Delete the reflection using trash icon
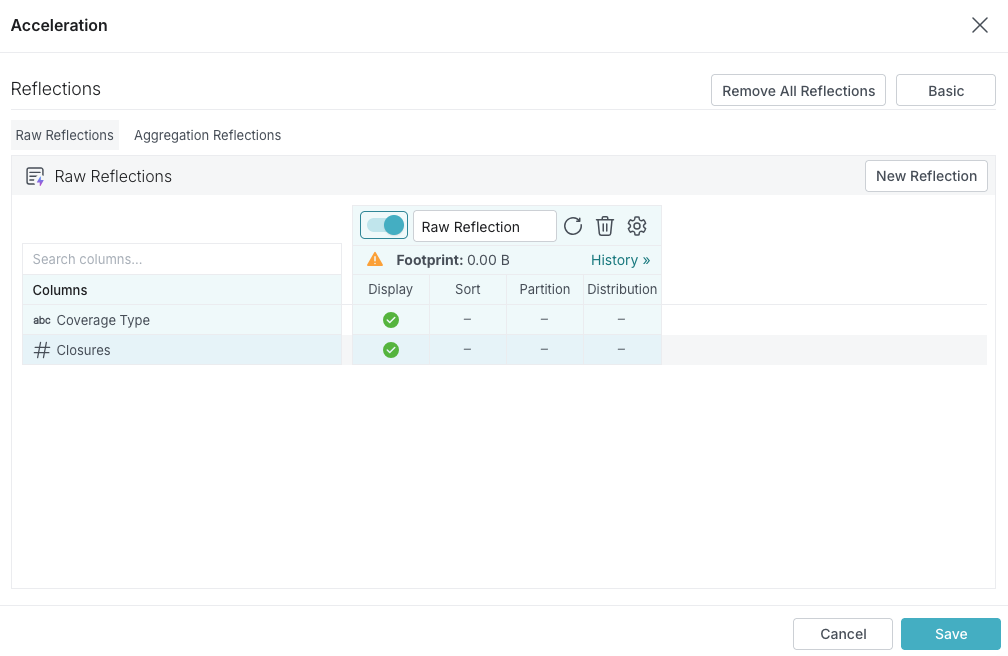1008x656 pixels. [x=605, y=226]
